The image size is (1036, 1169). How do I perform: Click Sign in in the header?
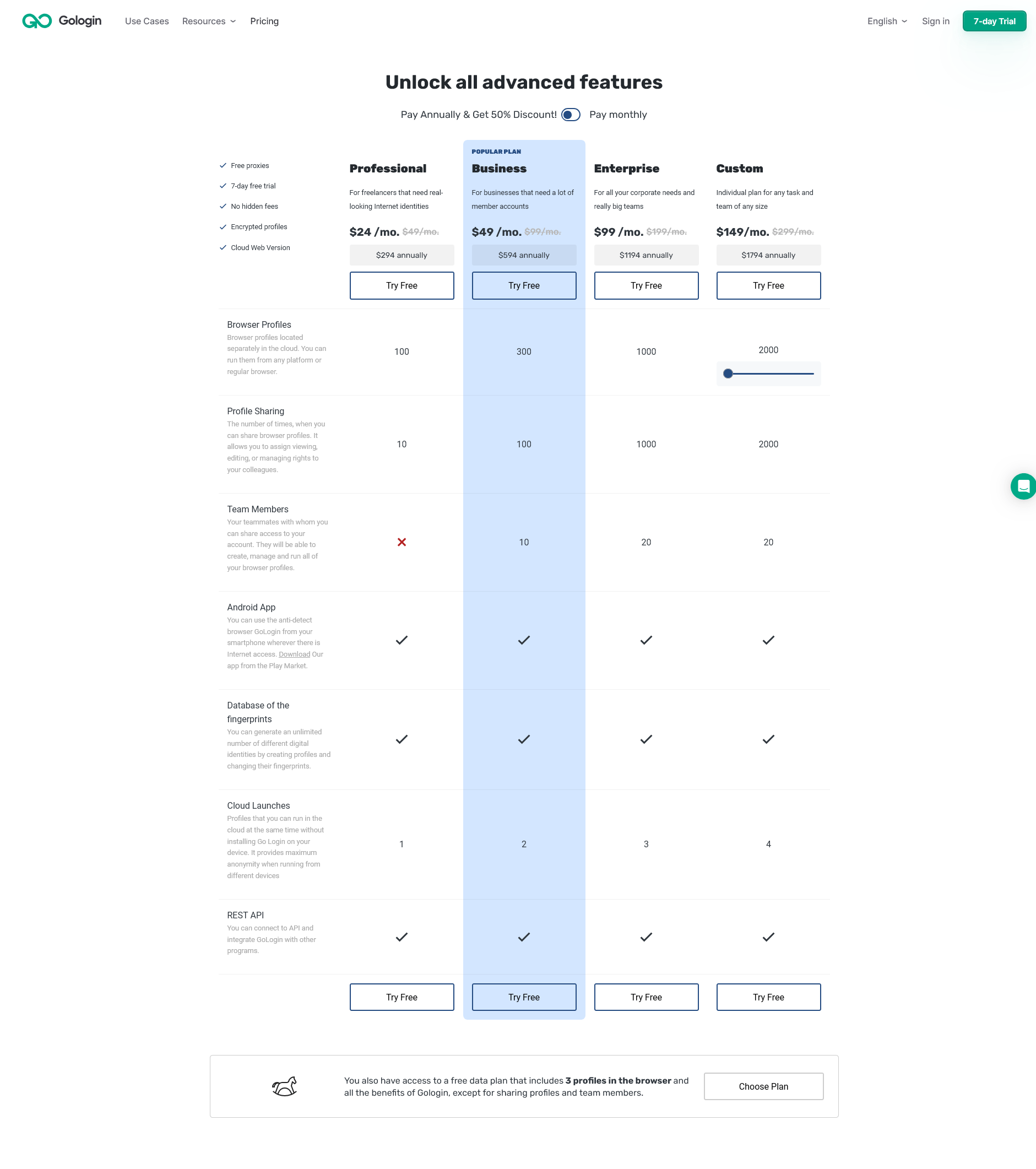935,21
